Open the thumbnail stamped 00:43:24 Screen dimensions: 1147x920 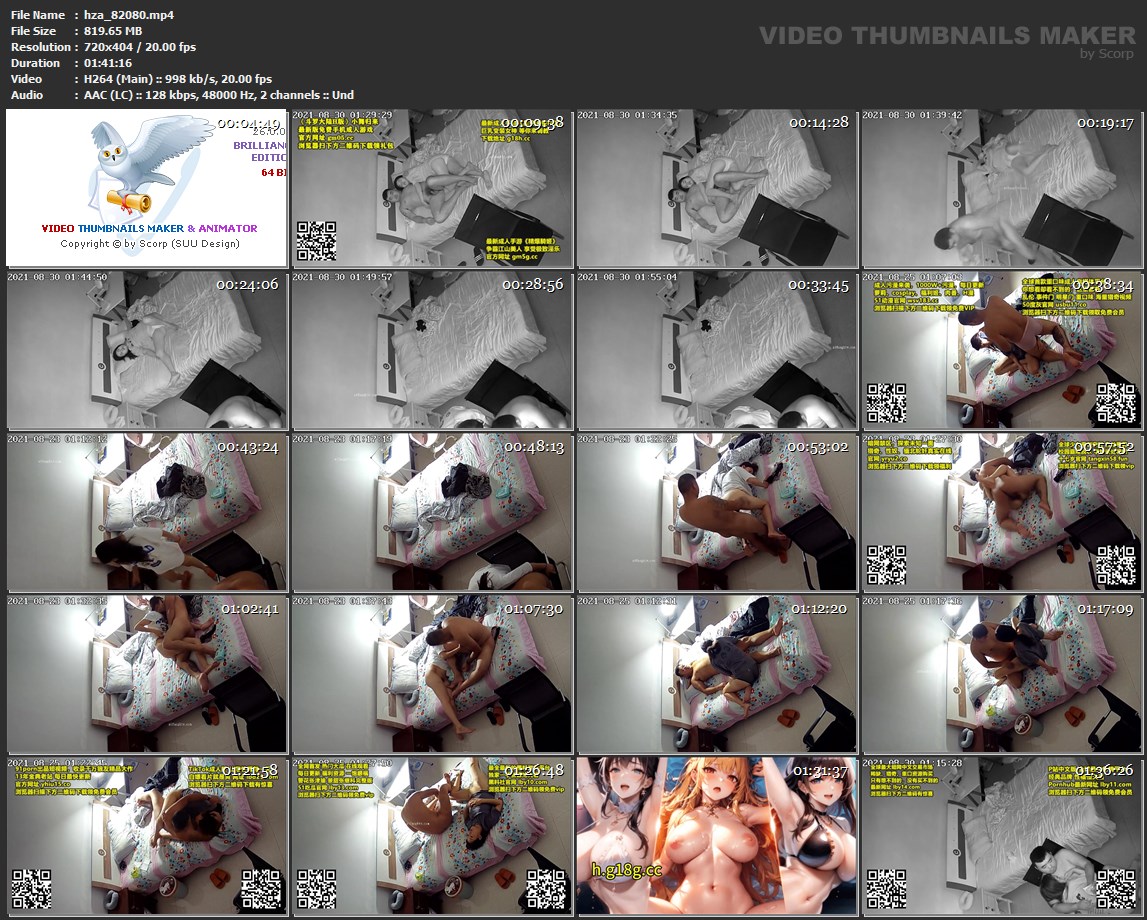point(146,512)
